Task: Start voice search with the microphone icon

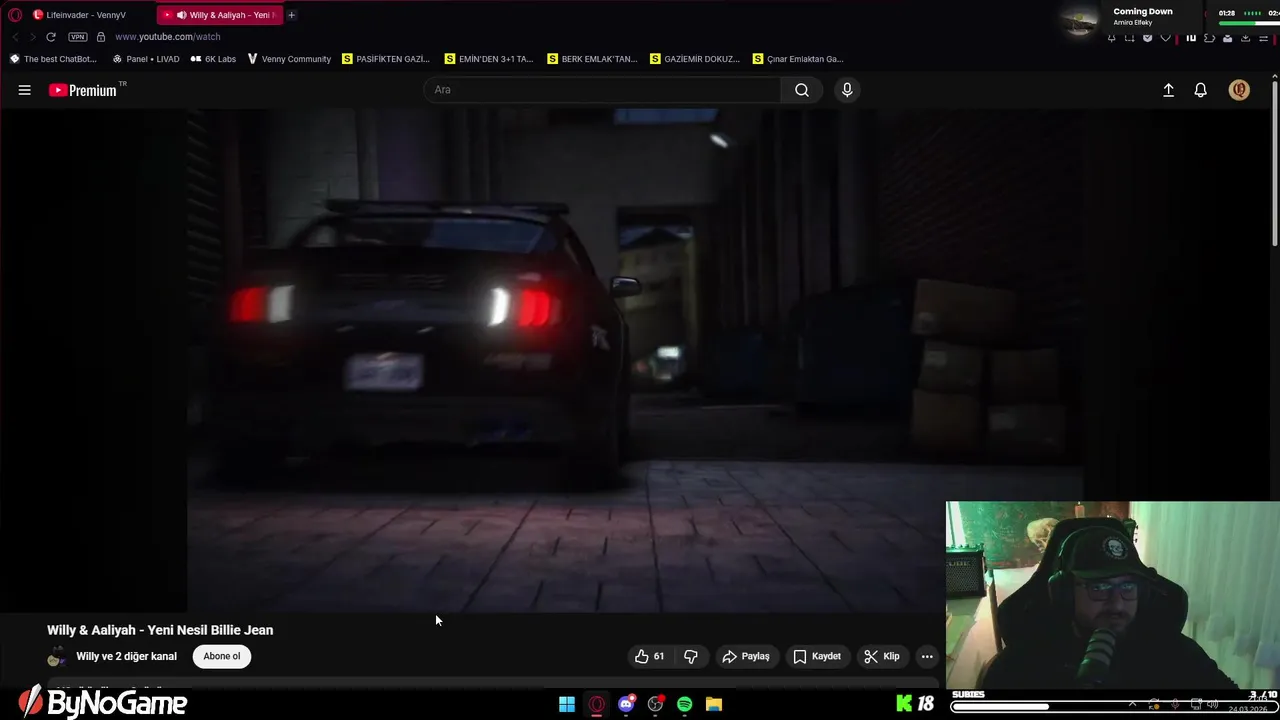Action: [847, 90]
